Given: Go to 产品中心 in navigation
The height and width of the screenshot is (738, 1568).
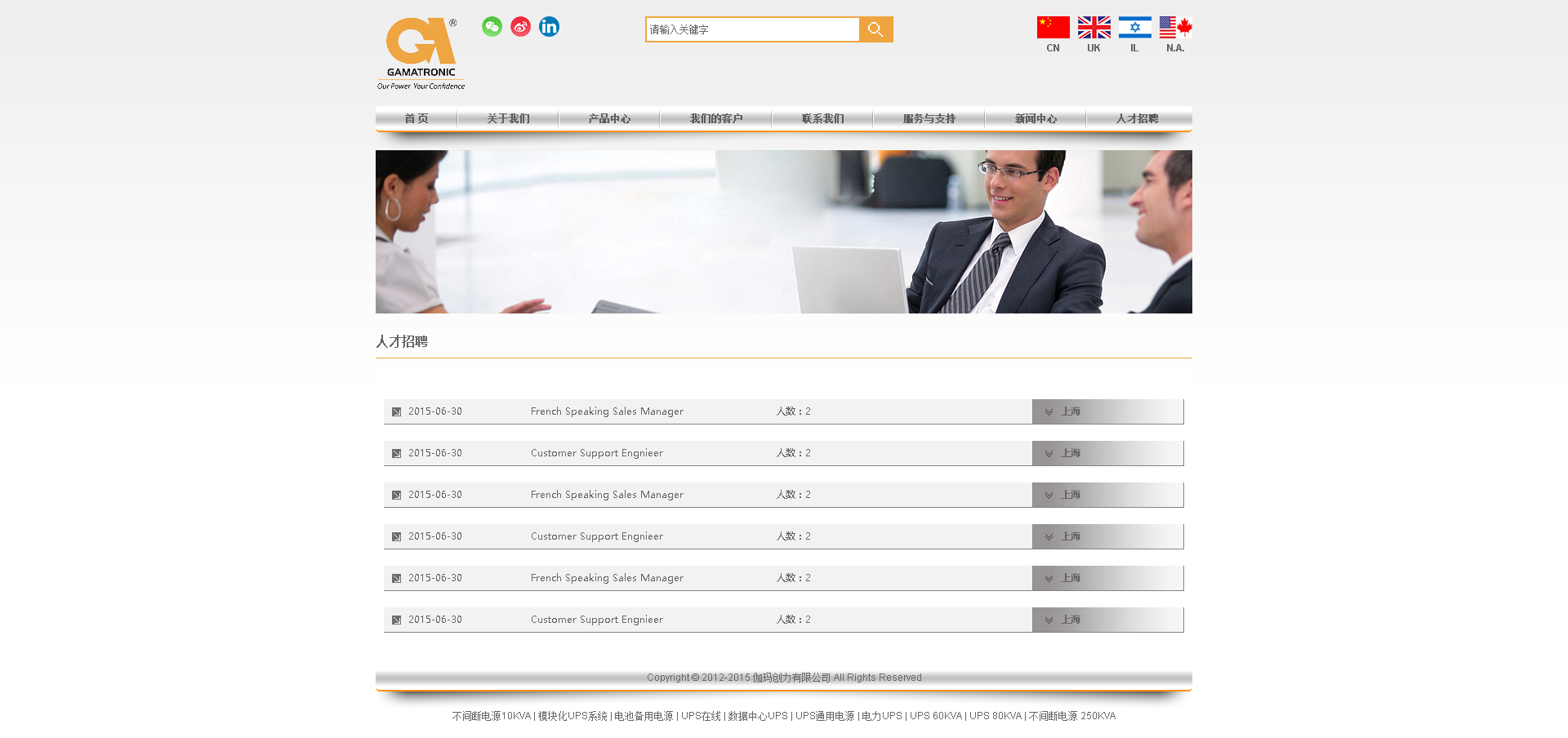Looking at the screenshot, I should click(x=609, y=119).
